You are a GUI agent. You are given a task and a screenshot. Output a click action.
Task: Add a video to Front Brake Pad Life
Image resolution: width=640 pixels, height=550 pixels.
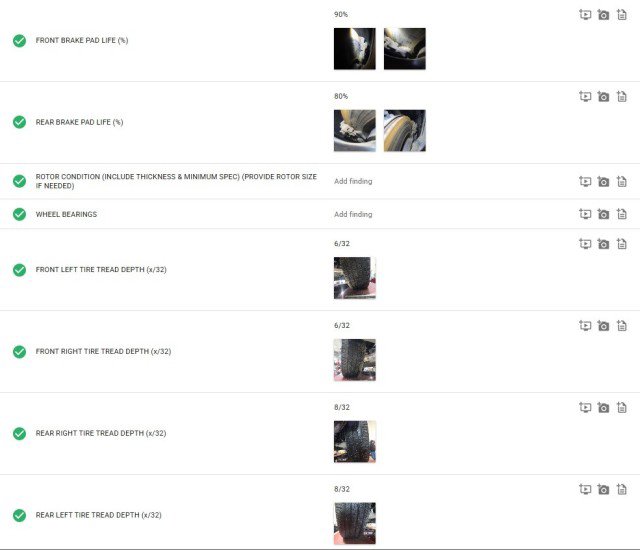(585, 15)
